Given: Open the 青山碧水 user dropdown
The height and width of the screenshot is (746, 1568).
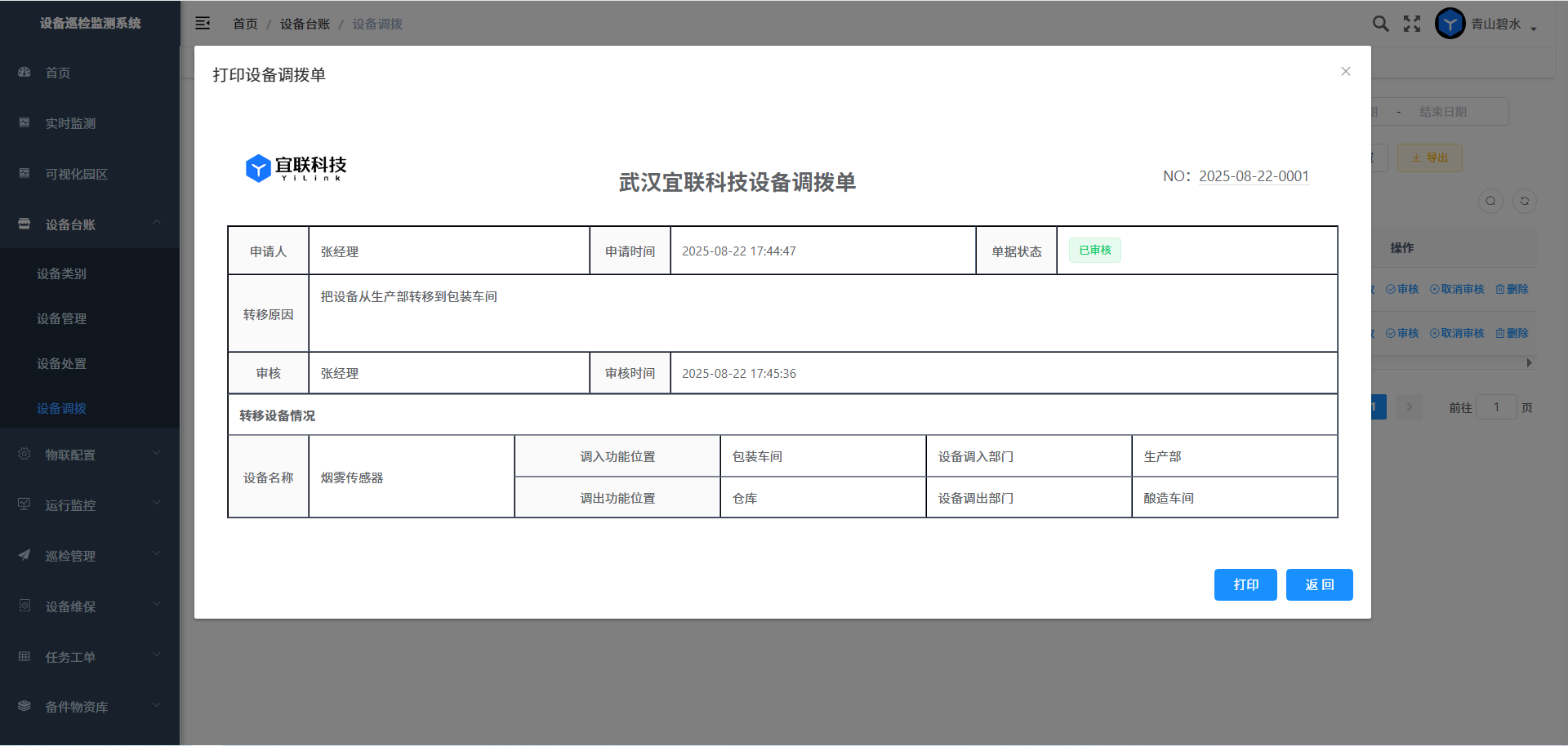Looking at the screenshot, I should pos(1503,24).
